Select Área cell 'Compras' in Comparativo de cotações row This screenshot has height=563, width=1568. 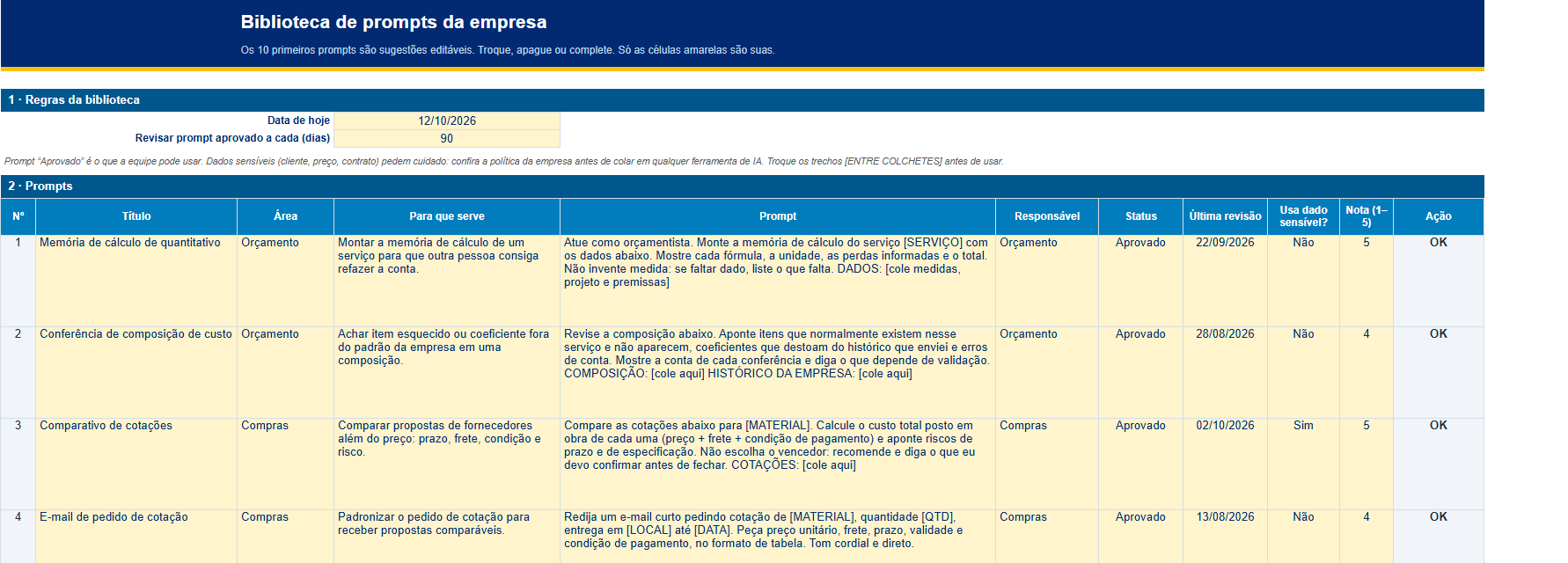tap(285, 464)
